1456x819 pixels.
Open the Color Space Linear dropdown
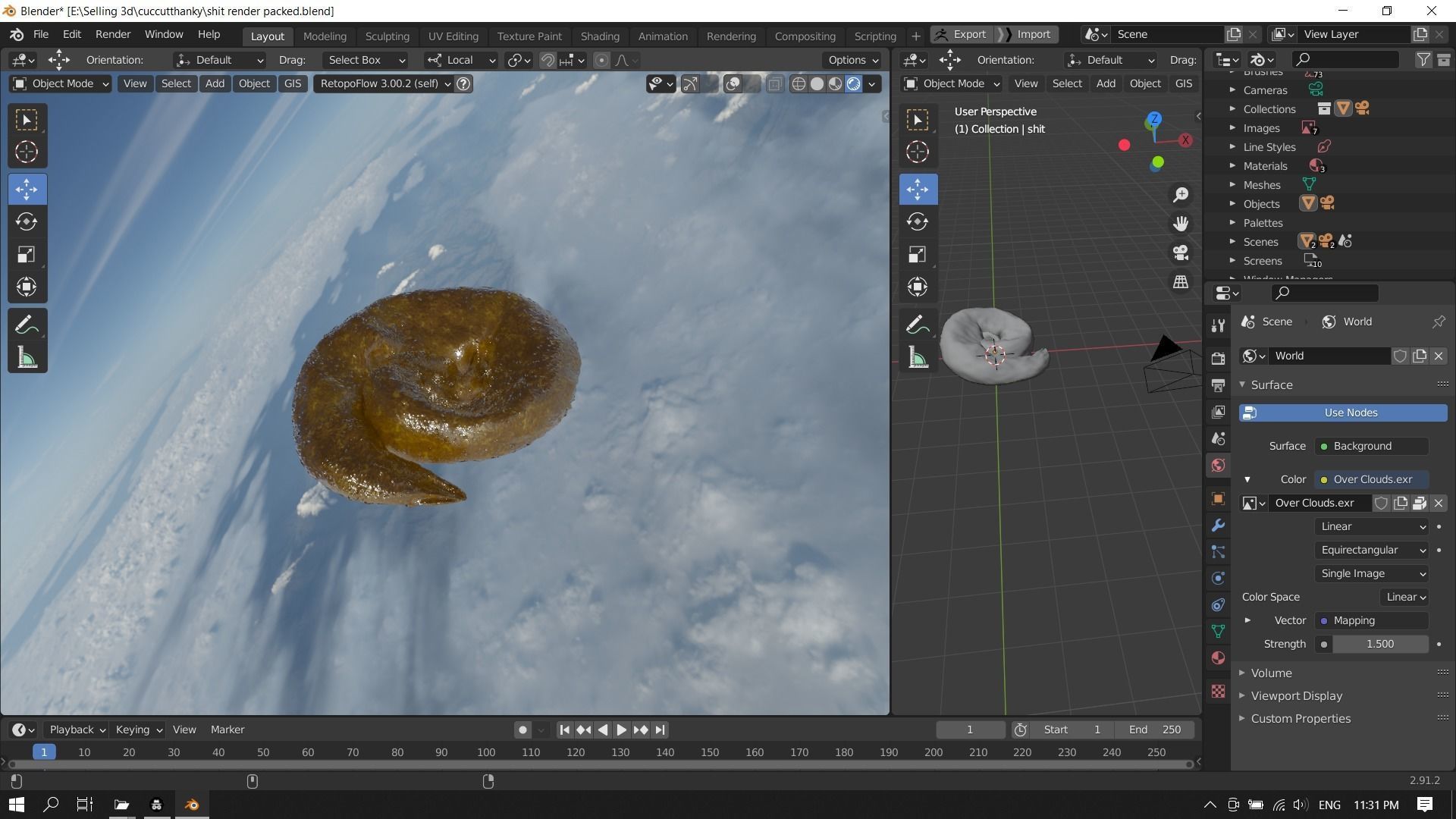click(x=1404, y=597)
